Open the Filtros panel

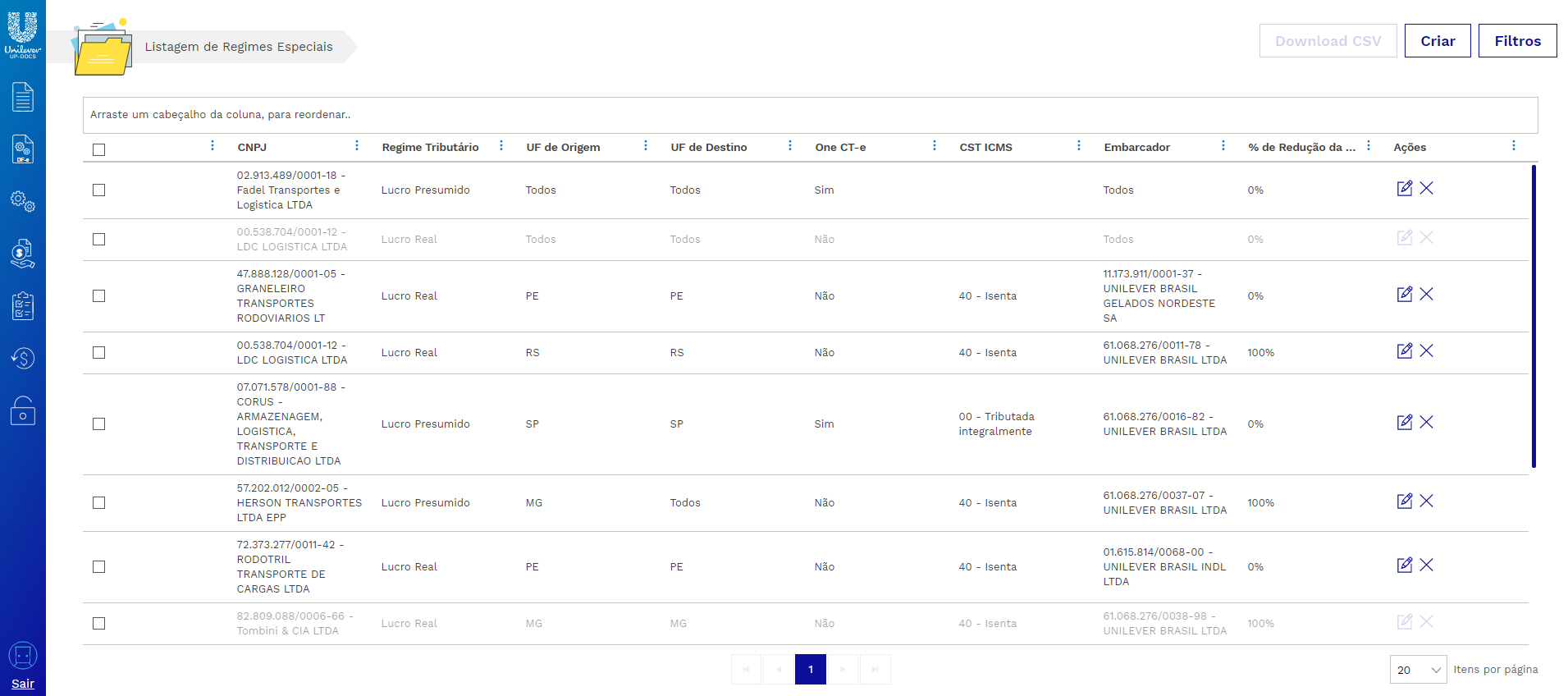[1517, 41]
